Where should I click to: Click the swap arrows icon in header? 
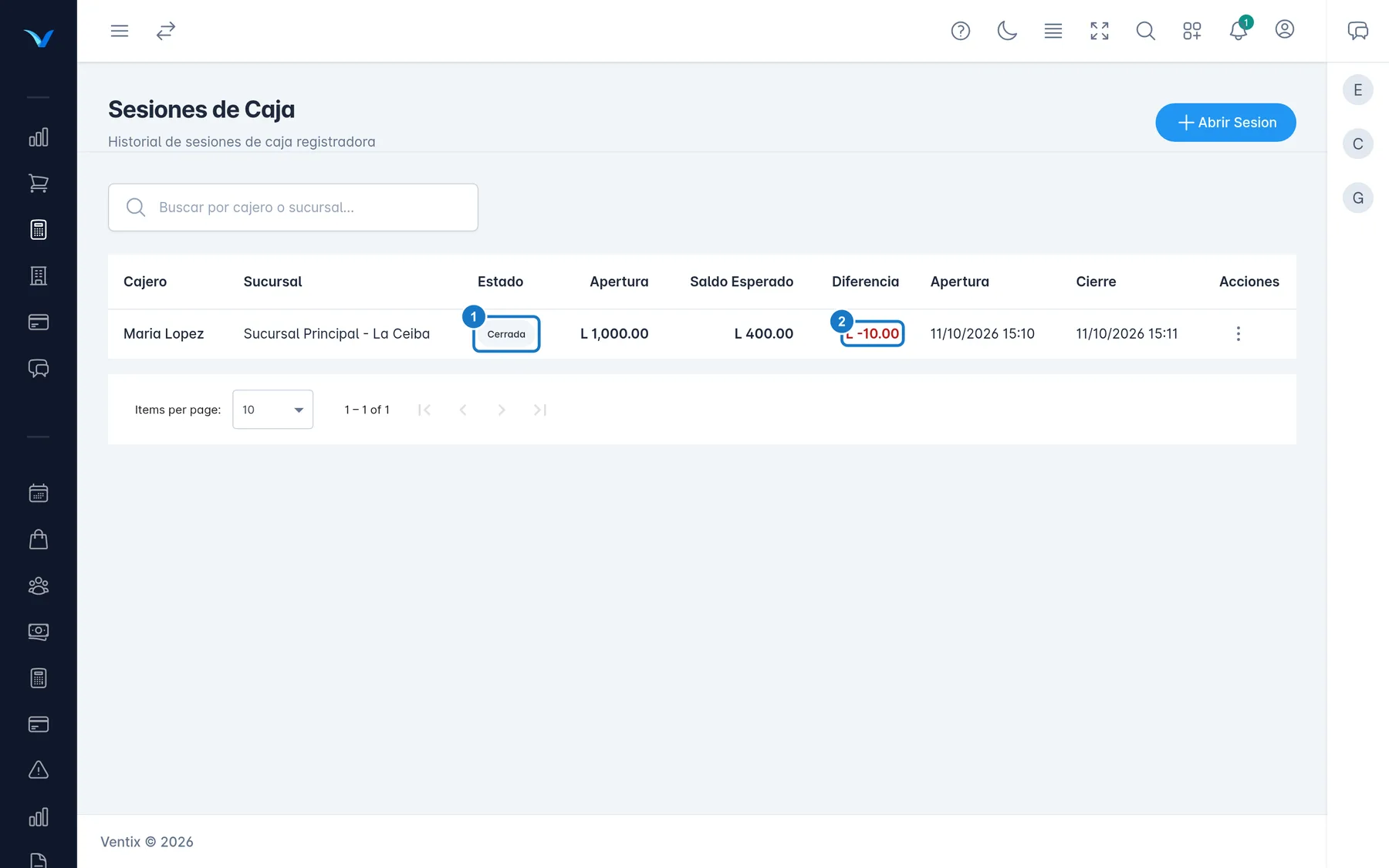[165, 31]
